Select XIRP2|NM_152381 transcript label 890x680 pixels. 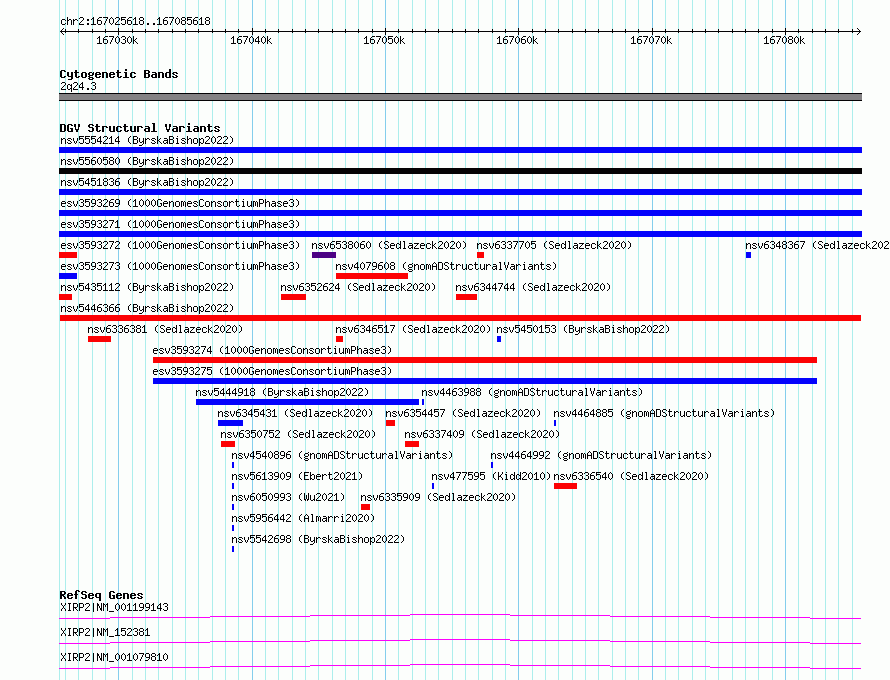tap(105, 632)
